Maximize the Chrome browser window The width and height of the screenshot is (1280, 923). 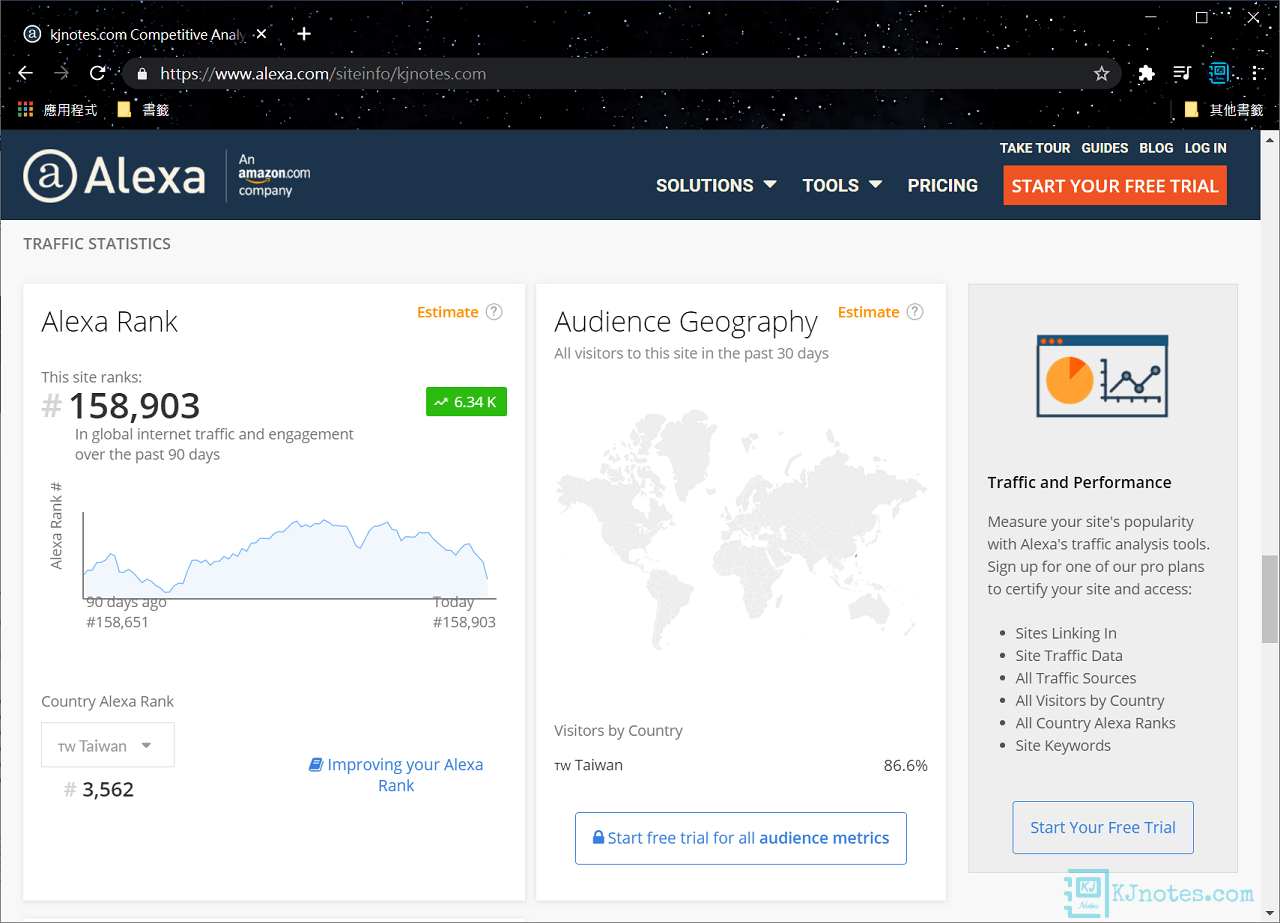coord(1201,17)
